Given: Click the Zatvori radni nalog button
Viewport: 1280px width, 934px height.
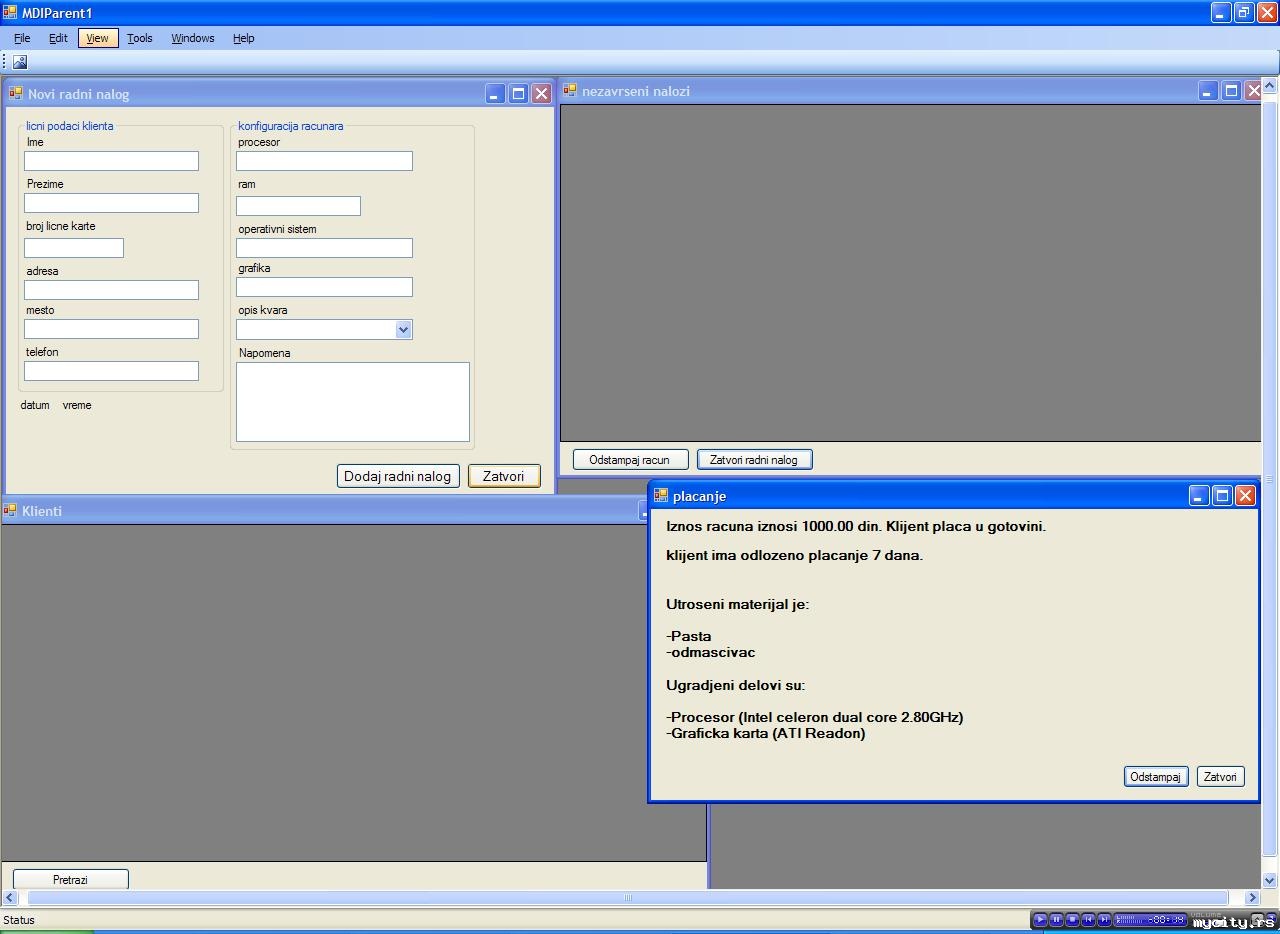Looking at the screenshot, I should click(754, 460).
